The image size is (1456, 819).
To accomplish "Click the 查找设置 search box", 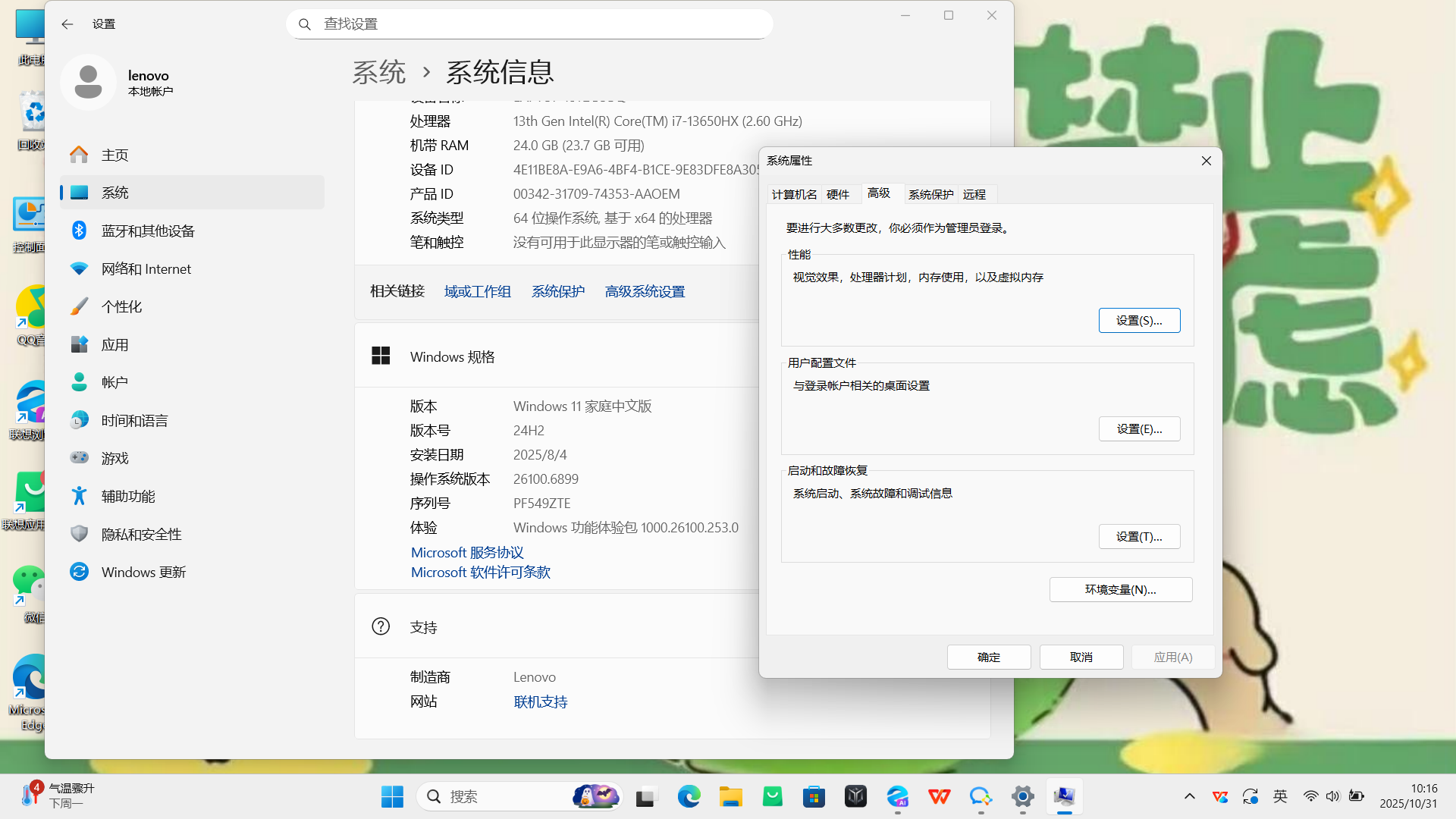I will point(529,24).
